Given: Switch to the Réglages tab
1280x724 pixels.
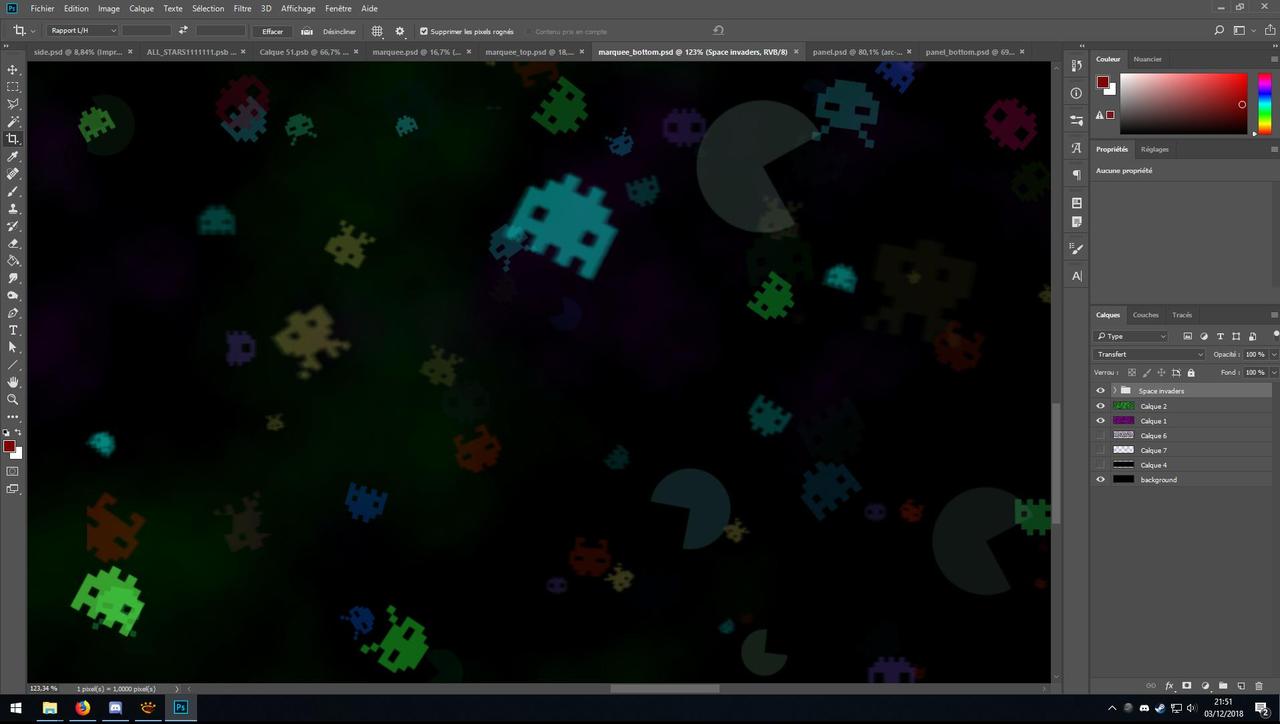Looking at the screenshot, I should pyautogui.click(x=1155, y=149).
